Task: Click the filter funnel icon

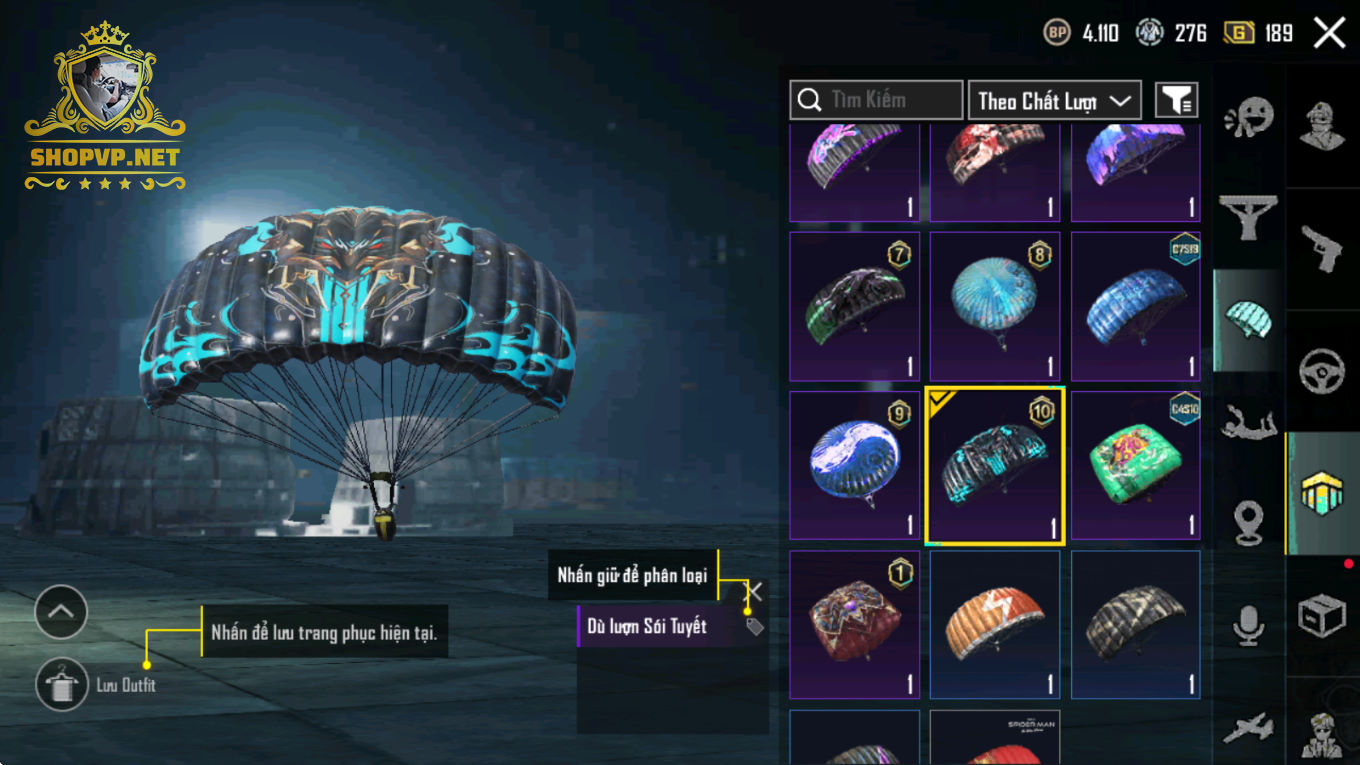Action: (1177, 100)
